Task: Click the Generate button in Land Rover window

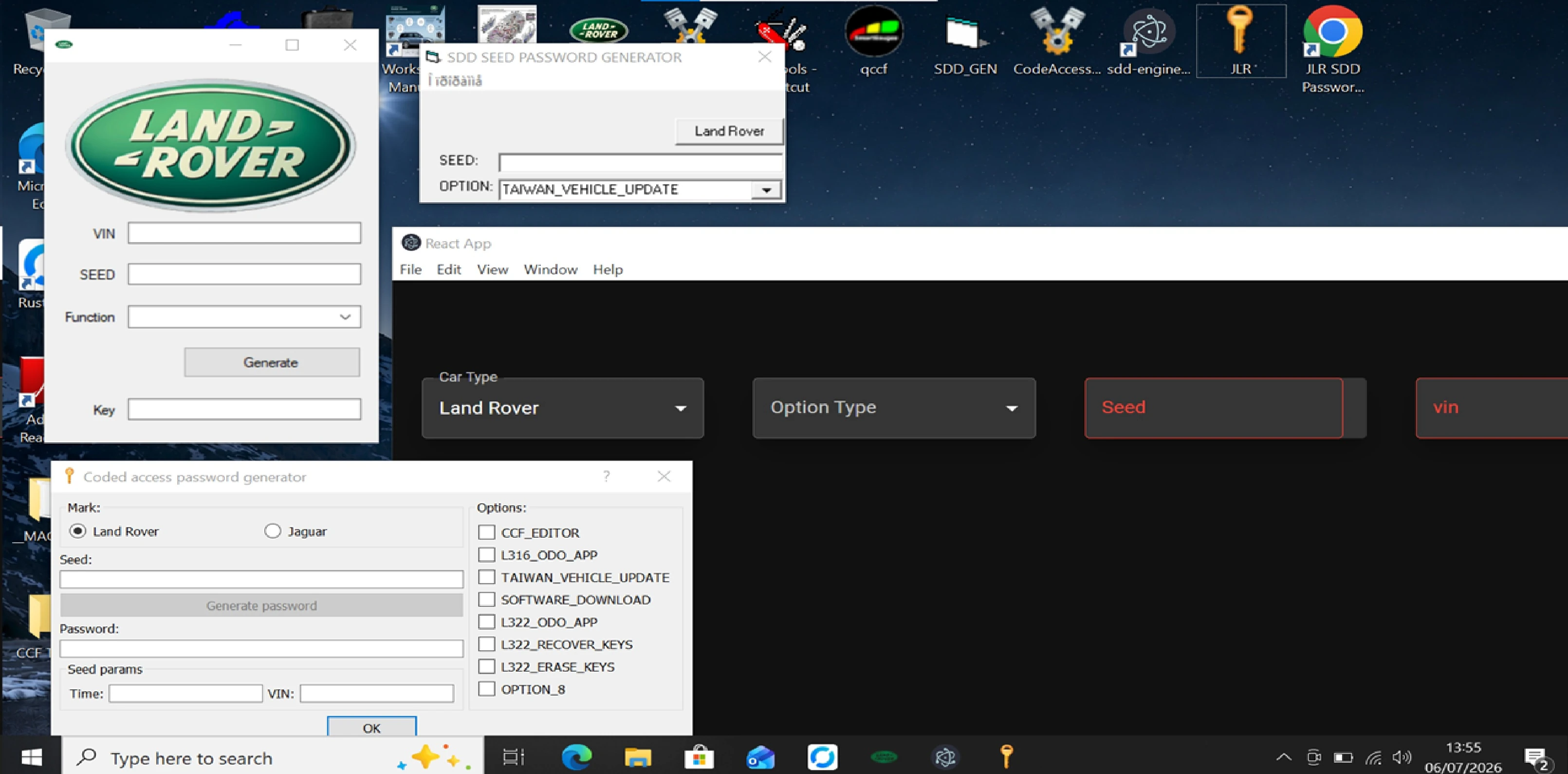Action: (272, 362)
